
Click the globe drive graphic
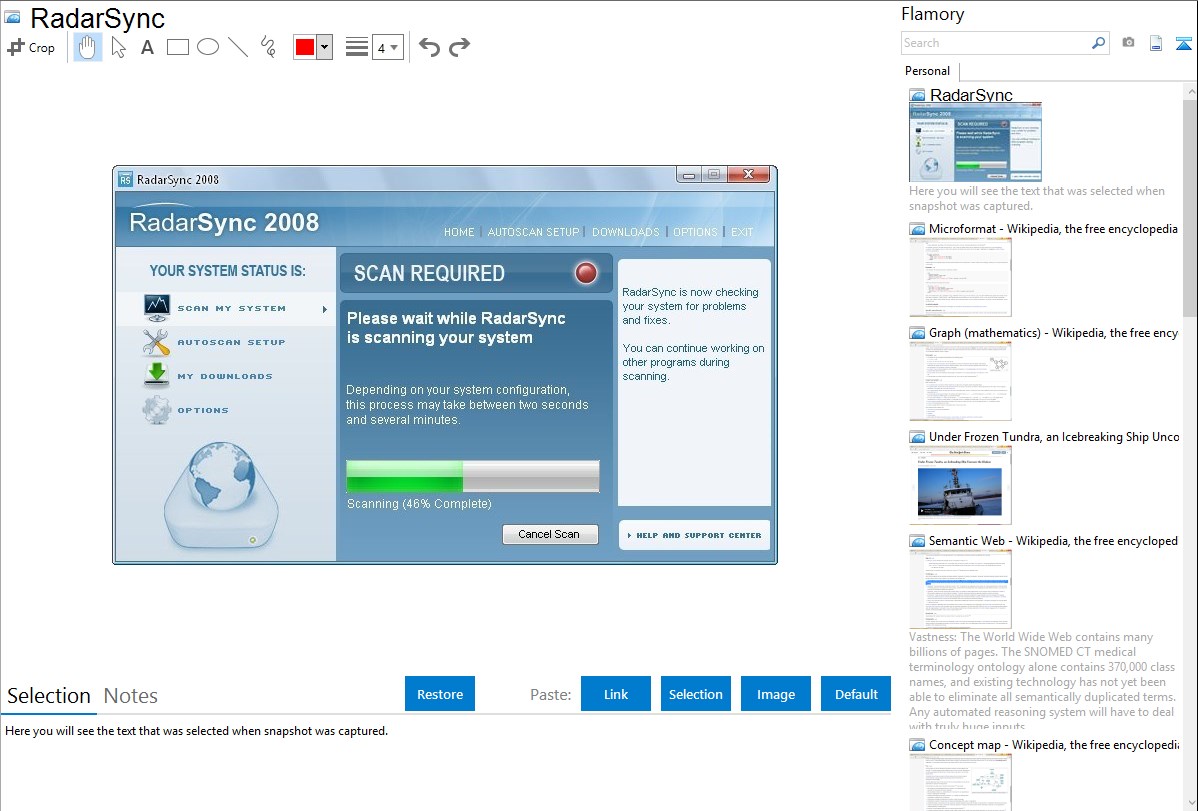(221, 495)
